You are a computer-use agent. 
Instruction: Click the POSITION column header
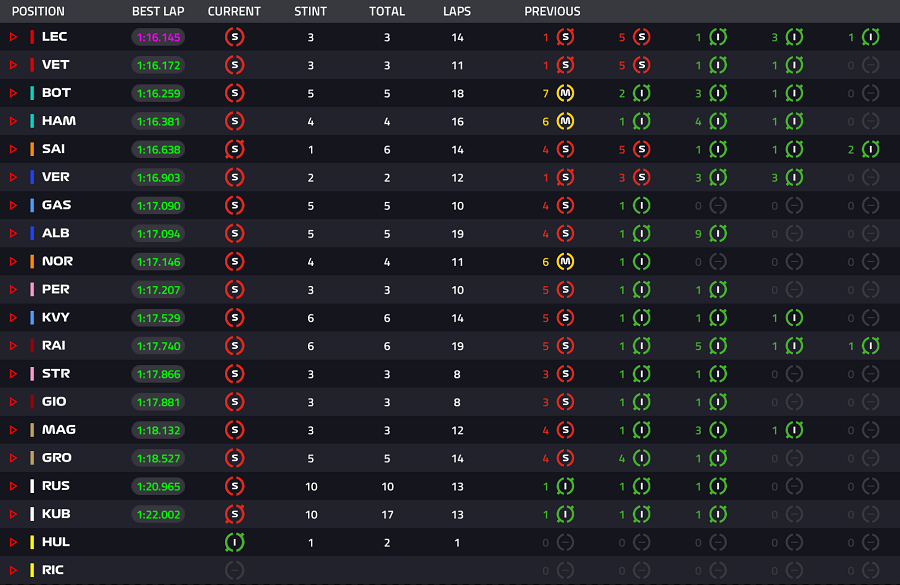click(x=38, y=11)
